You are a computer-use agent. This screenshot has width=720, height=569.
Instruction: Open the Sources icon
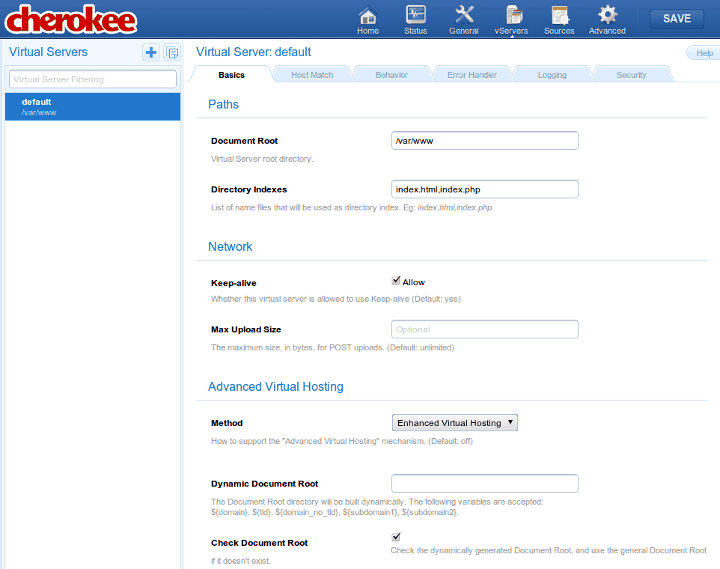coord(559,16)
